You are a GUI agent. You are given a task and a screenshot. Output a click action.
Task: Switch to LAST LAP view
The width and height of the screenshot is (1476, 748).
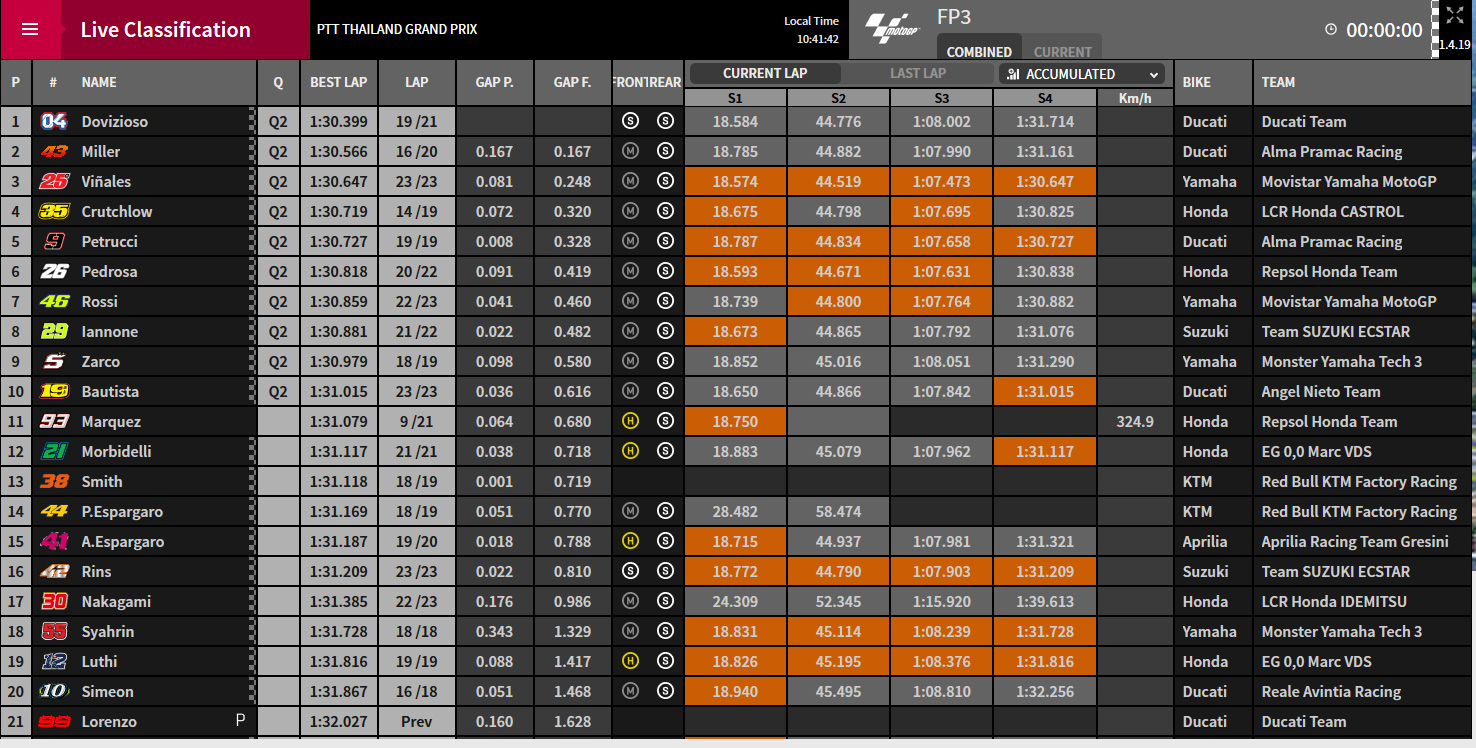click(918, 73)
